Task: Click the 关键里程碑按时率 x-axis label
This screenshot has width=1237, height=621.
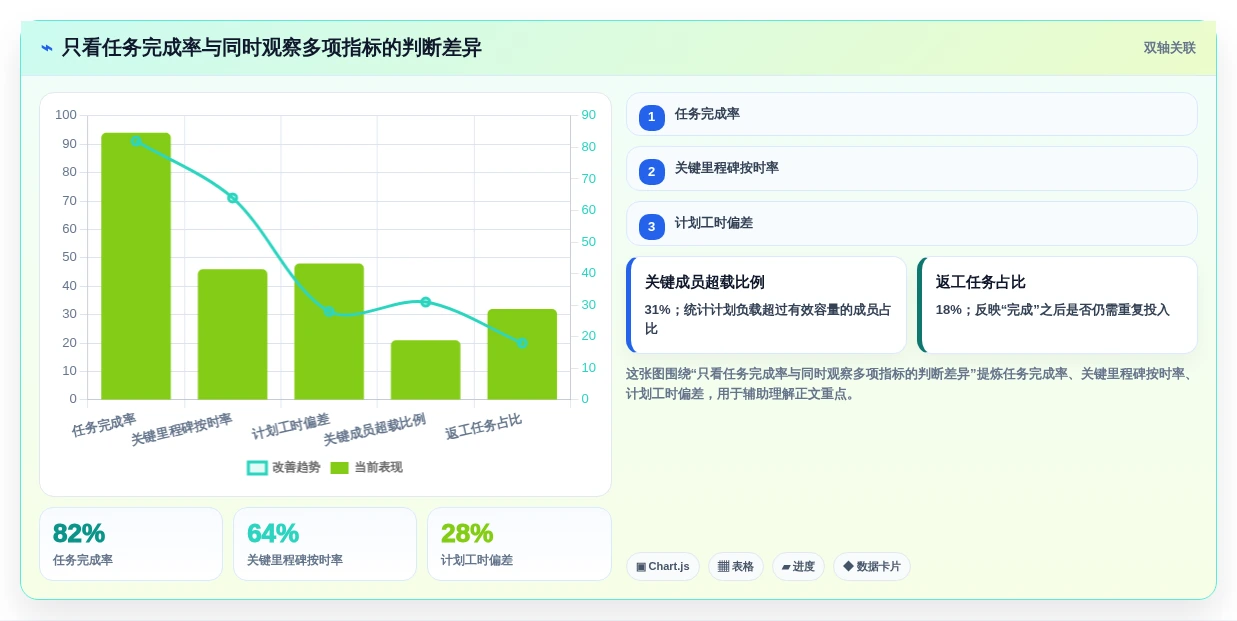Action: [x=182, y=429]
